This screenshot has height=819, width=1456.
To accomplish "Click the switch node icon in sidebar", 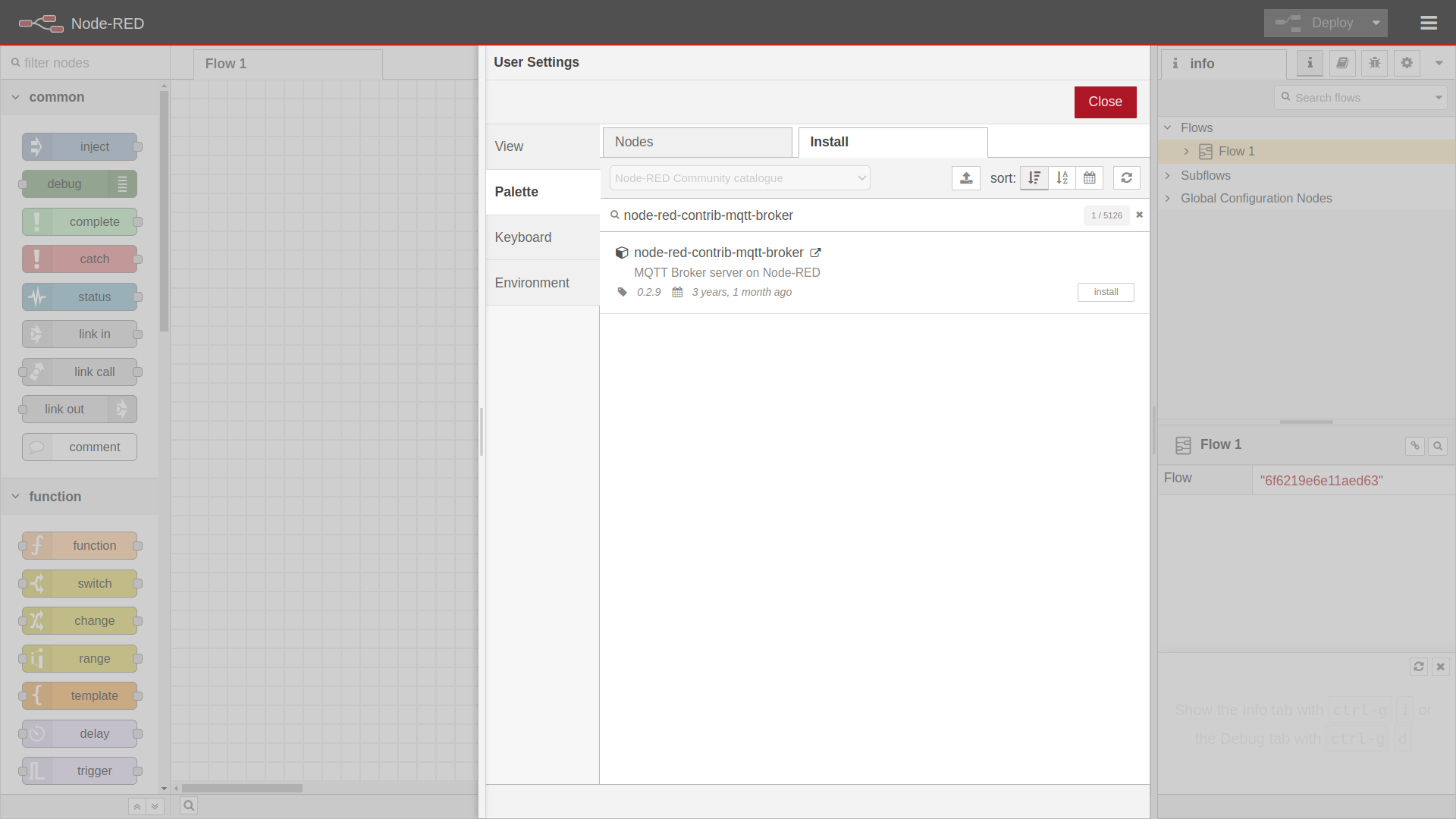I will pos(35,583).
